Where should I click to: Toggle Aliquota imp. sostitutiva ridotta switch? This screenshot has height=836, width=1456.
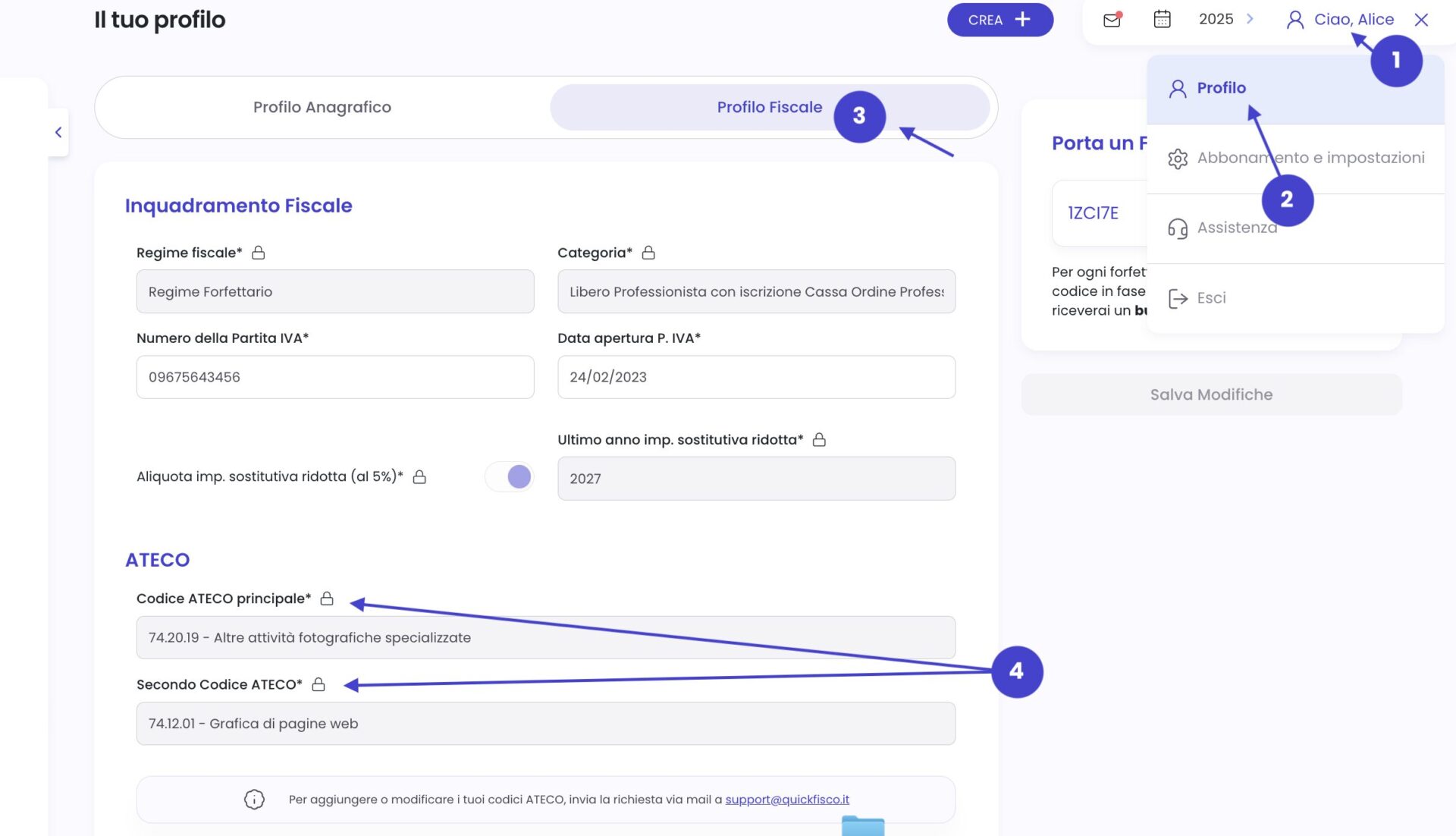510,476
